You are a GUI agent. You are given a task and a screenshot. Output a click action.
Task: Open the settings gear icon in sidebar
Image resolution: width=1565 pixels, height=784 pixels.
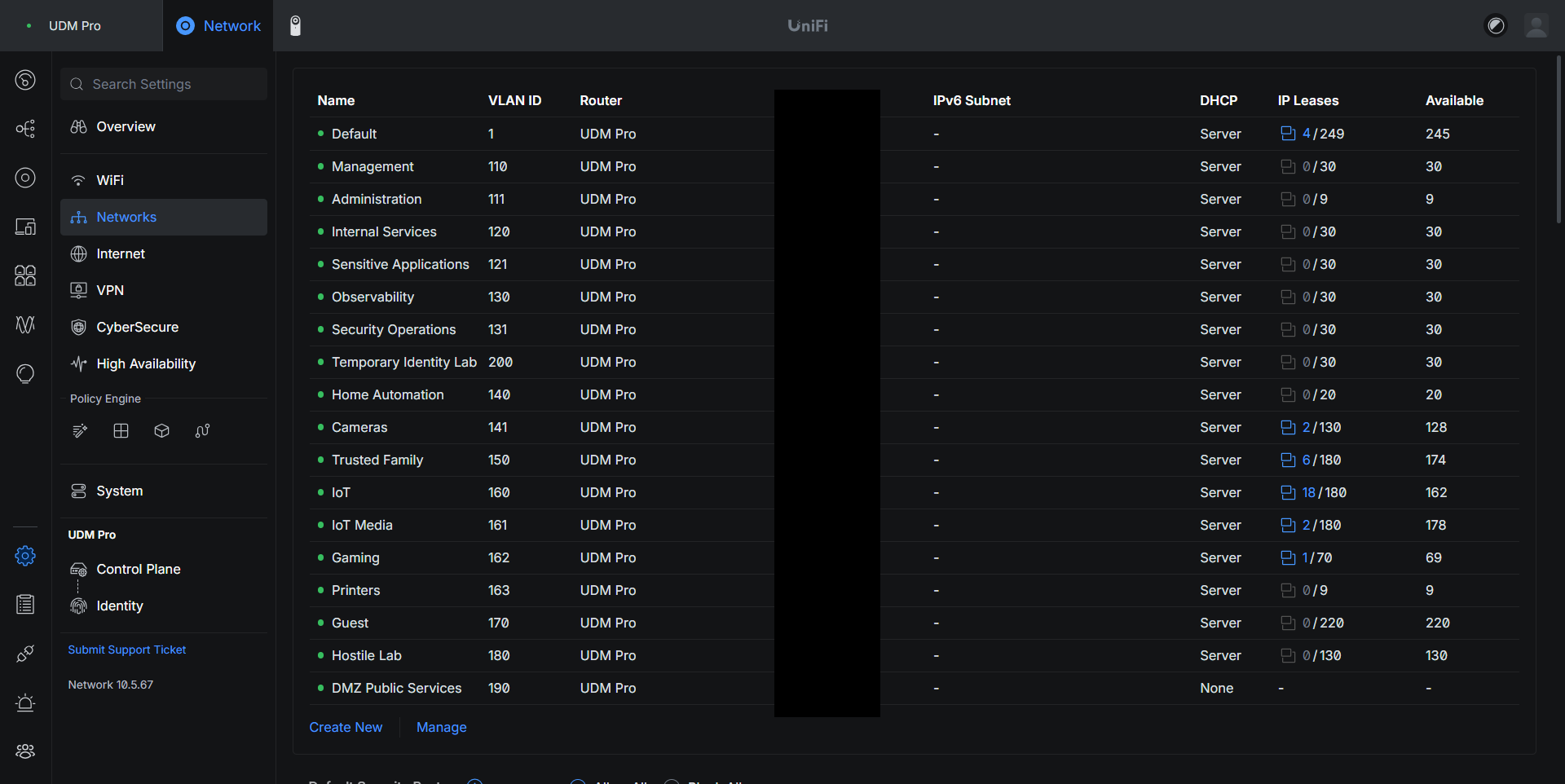pos(25,556)
